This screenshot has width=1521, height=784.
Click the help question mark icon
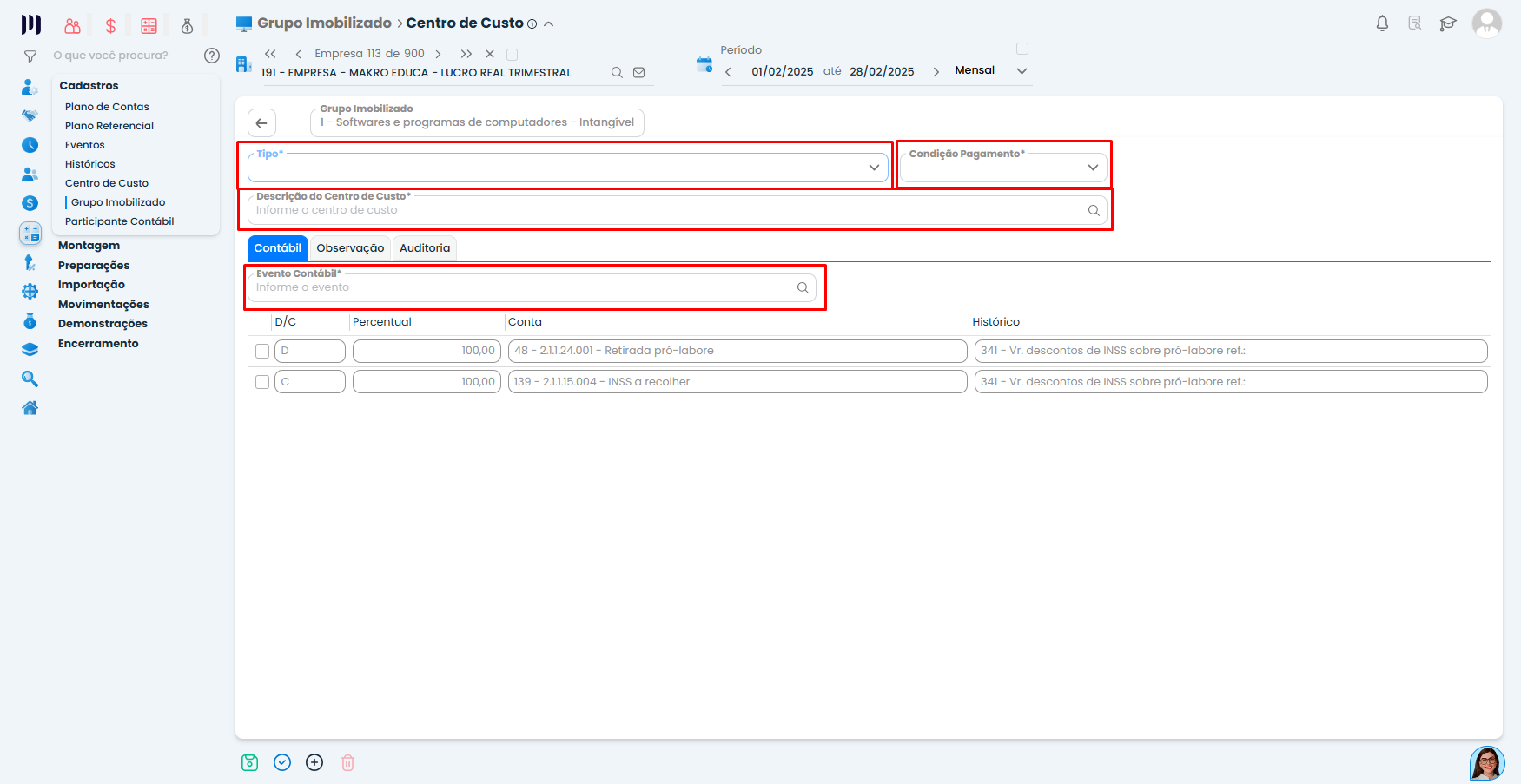211,56
